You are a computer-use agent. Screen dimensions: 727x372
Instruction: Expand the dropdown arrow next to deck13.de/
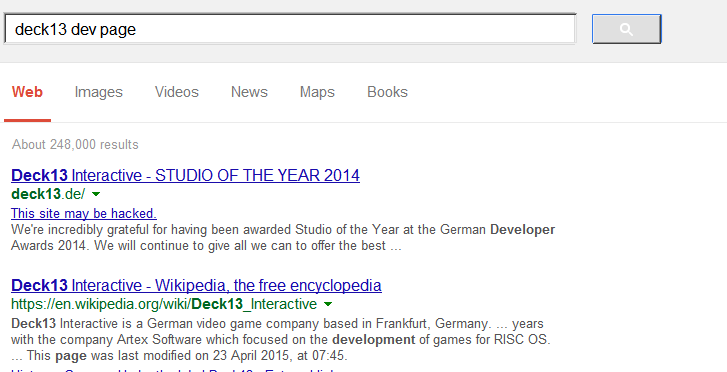click(96, 194)
